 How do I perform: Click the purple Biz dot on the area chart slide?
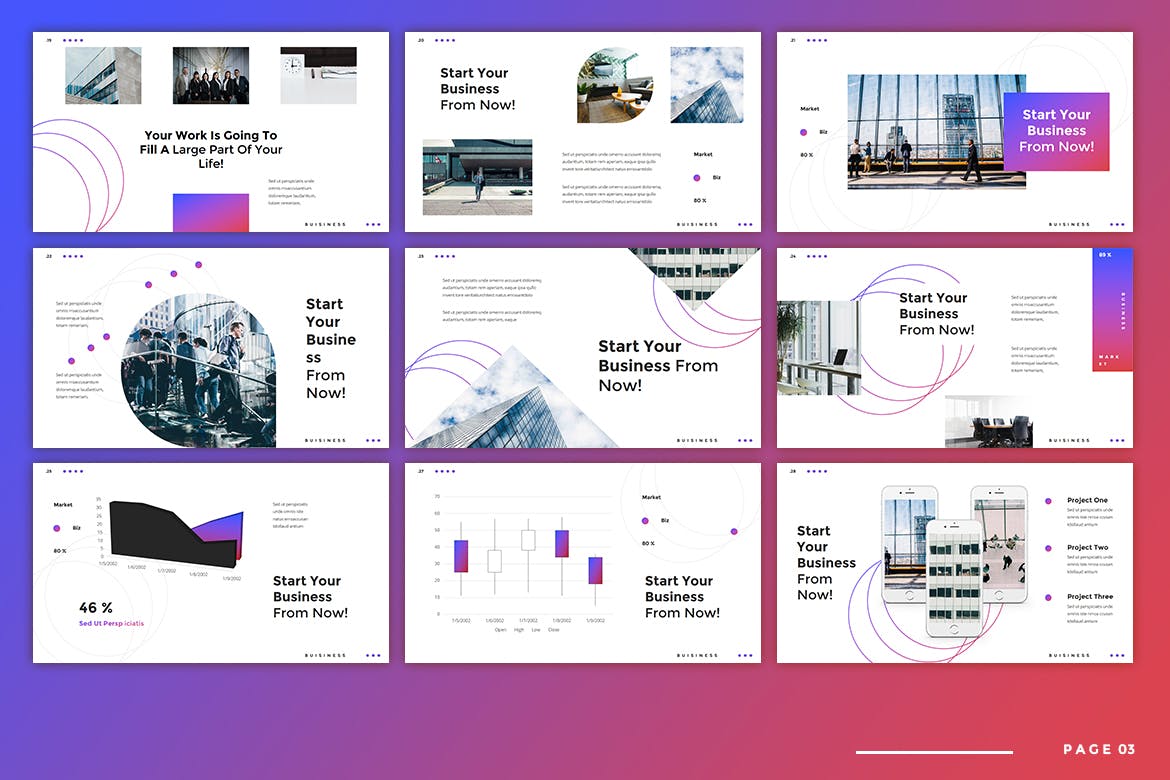point(57,527)
